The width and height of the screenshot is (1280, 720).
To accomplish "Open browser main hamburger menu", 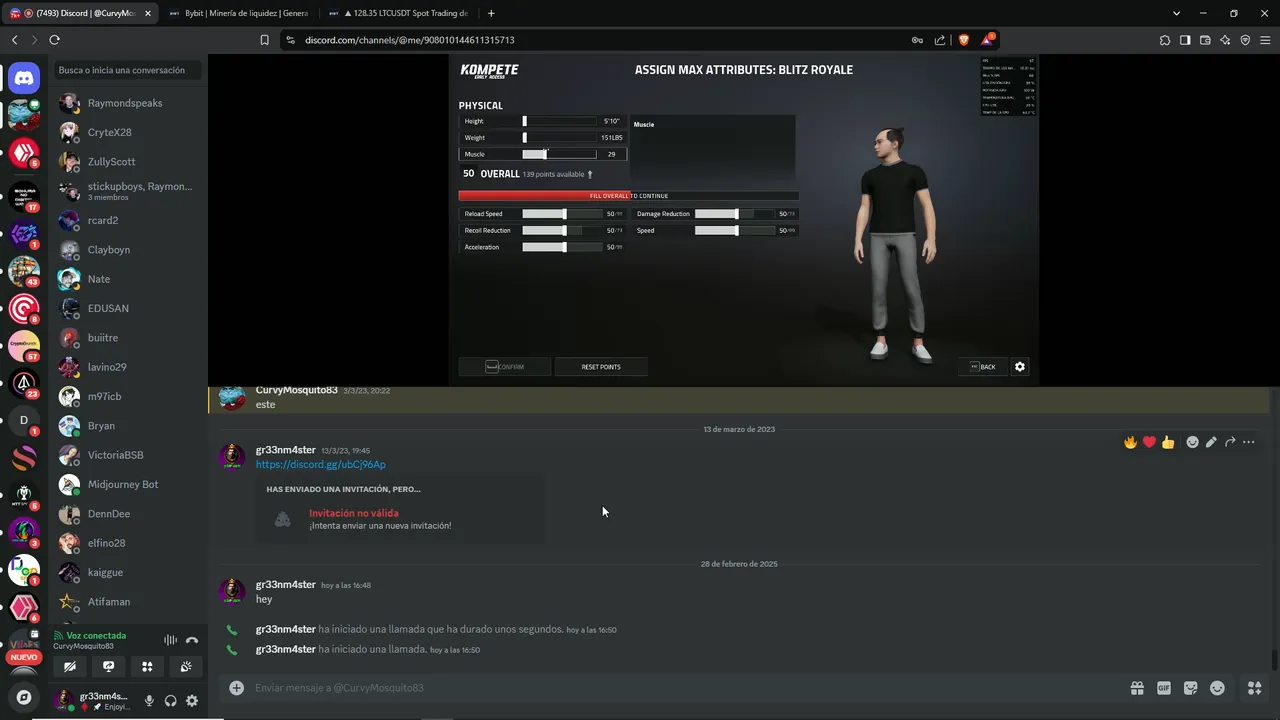I will pos(1265,40).
